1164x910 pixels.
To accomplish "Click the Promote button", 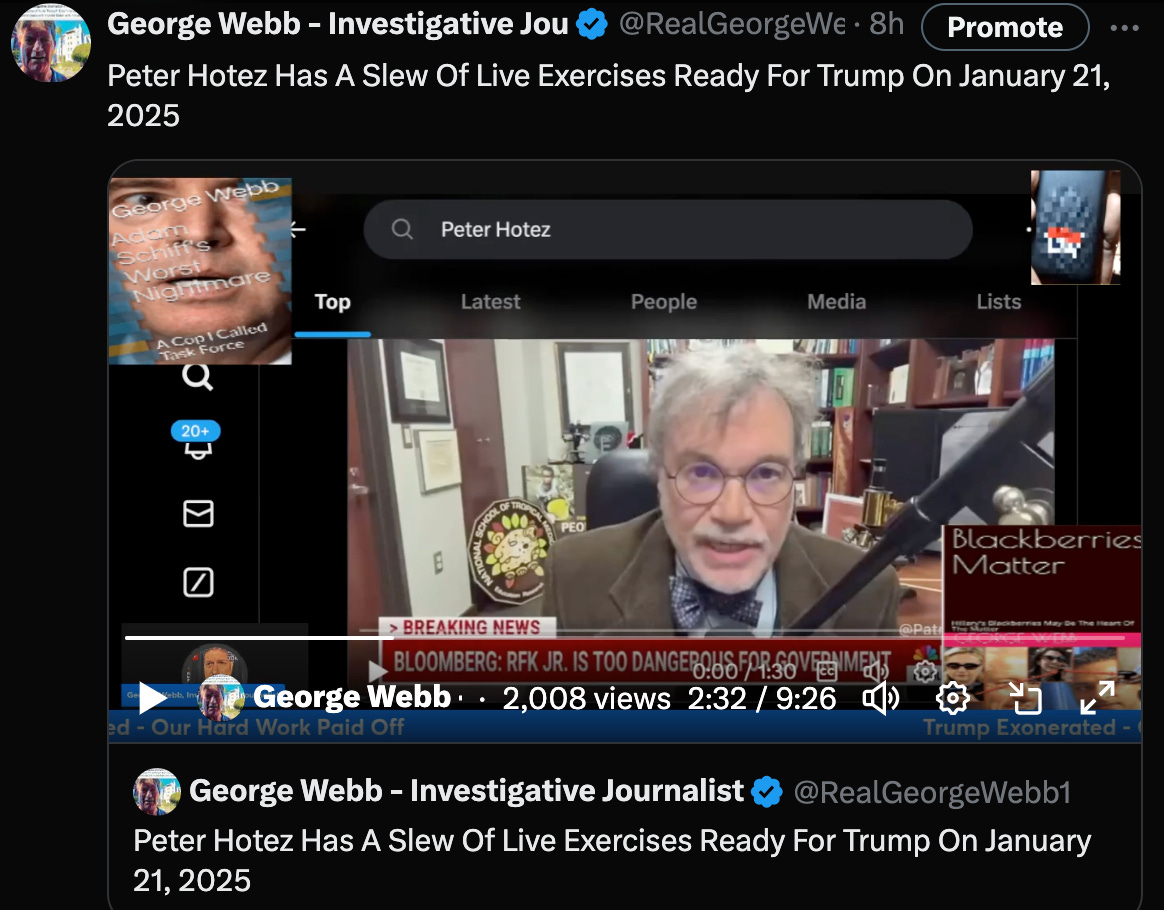I will tap(1005, 27).
